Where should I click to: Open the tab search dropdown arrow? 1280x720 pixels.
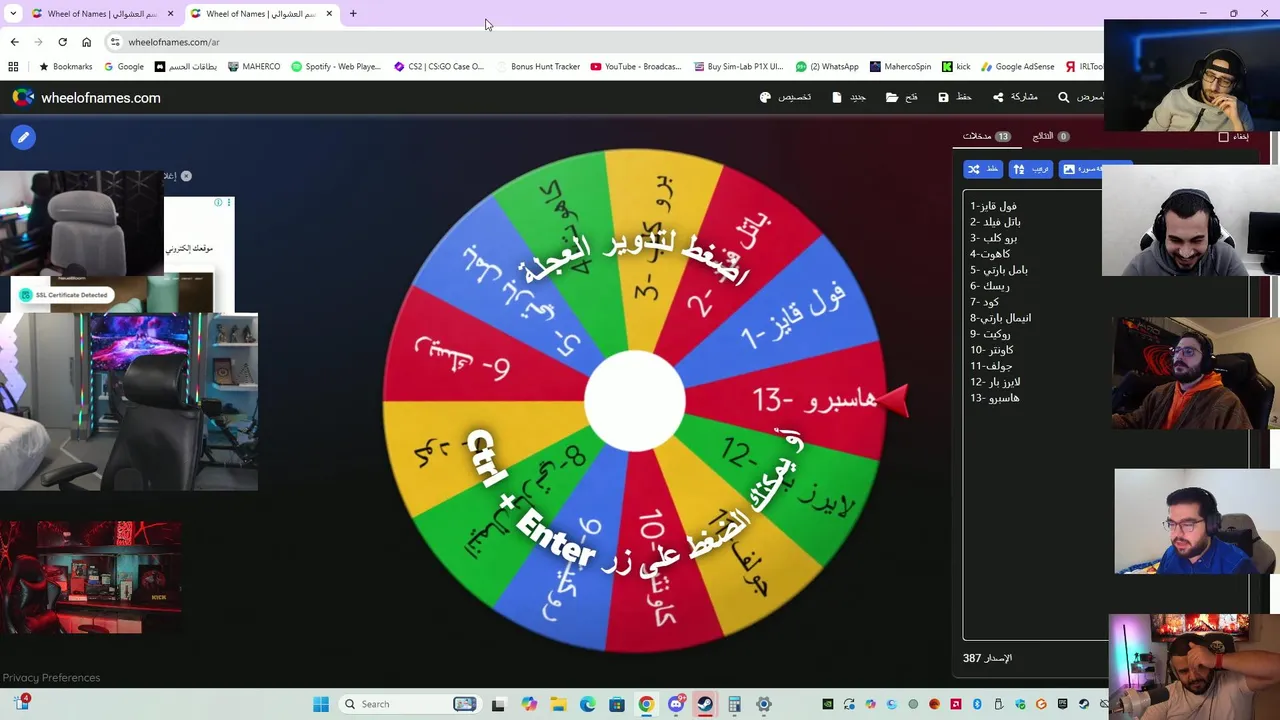[x=13, y=14]
